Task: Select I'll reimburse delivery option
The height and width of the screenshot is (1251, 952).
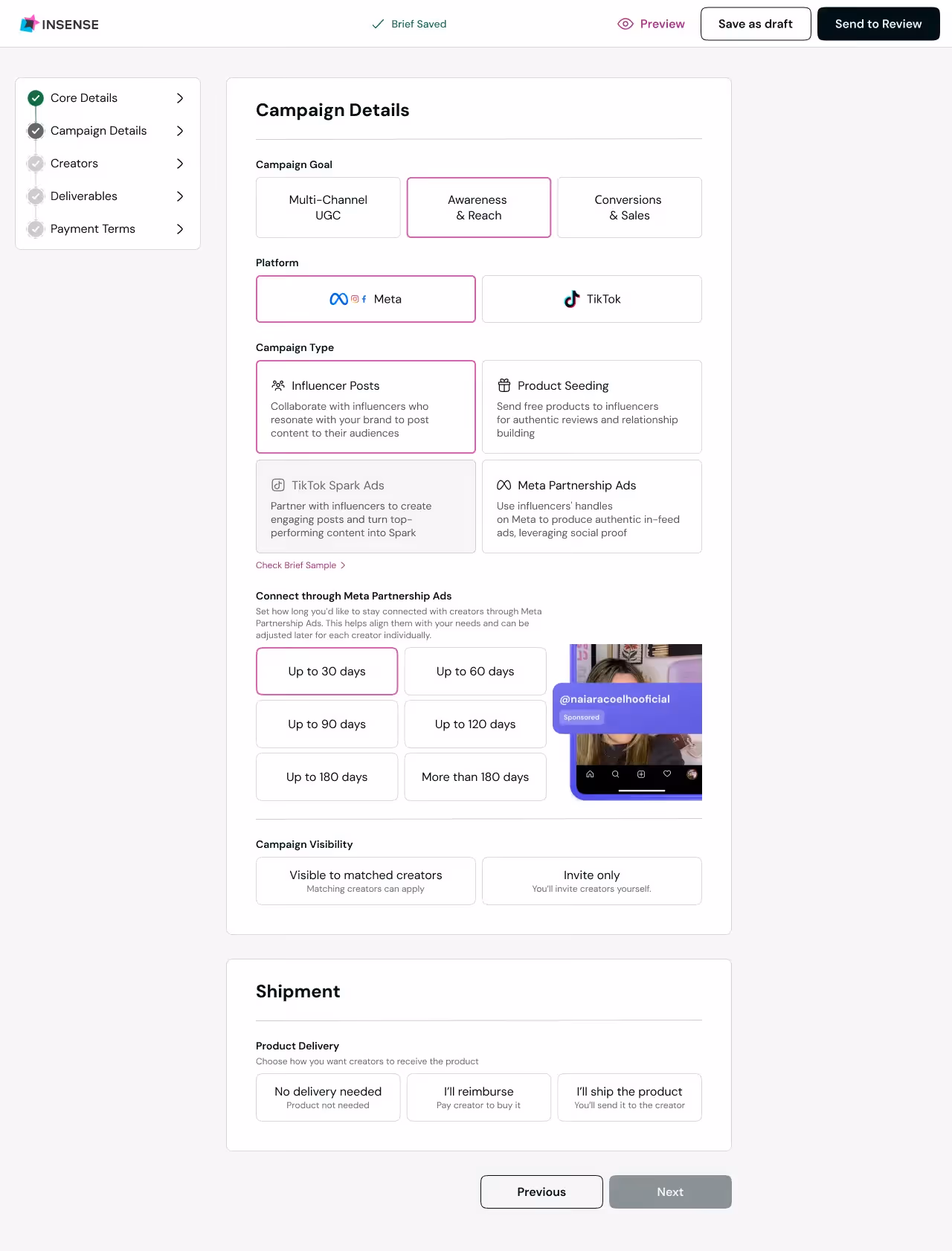Action: click(479, 1098)
